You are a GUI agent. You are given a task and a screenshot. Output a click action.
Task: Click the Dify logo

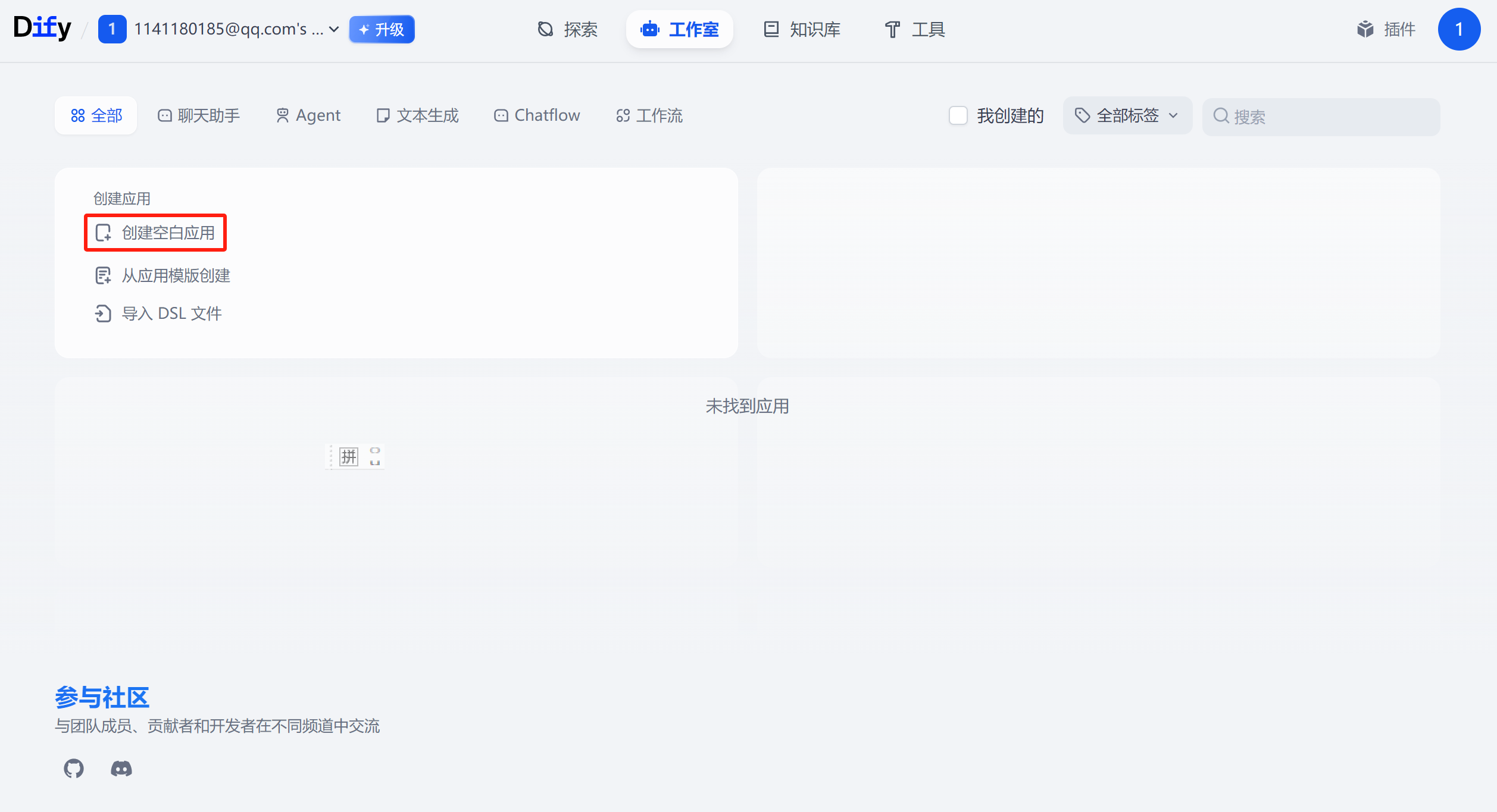[42, 28]
